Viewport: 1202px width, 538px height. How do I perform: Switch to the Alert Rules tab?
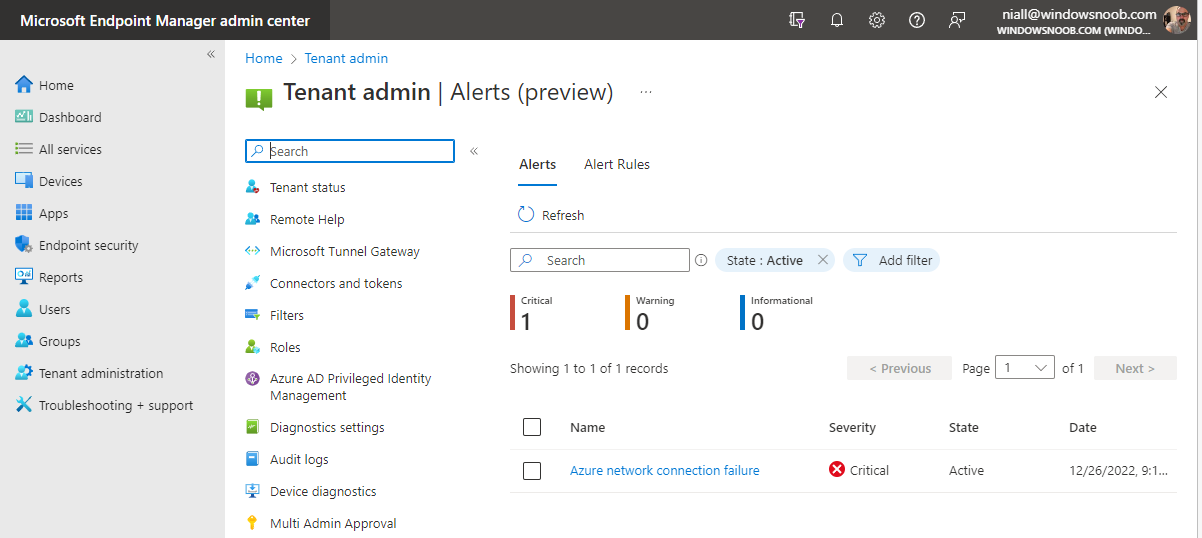[x=617, y=164]
